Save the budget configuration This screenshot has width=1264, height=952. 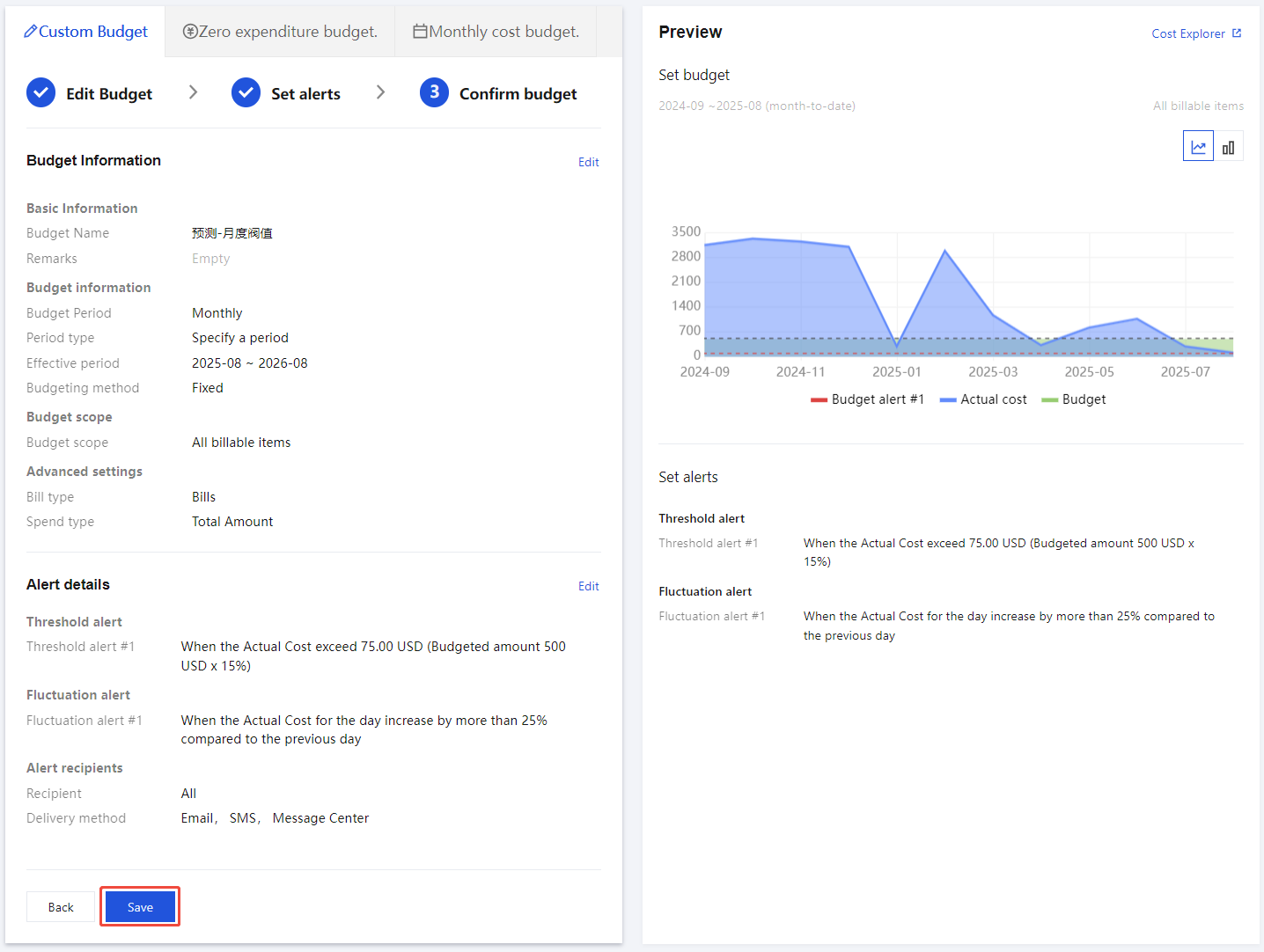click(x=140, y=907)
